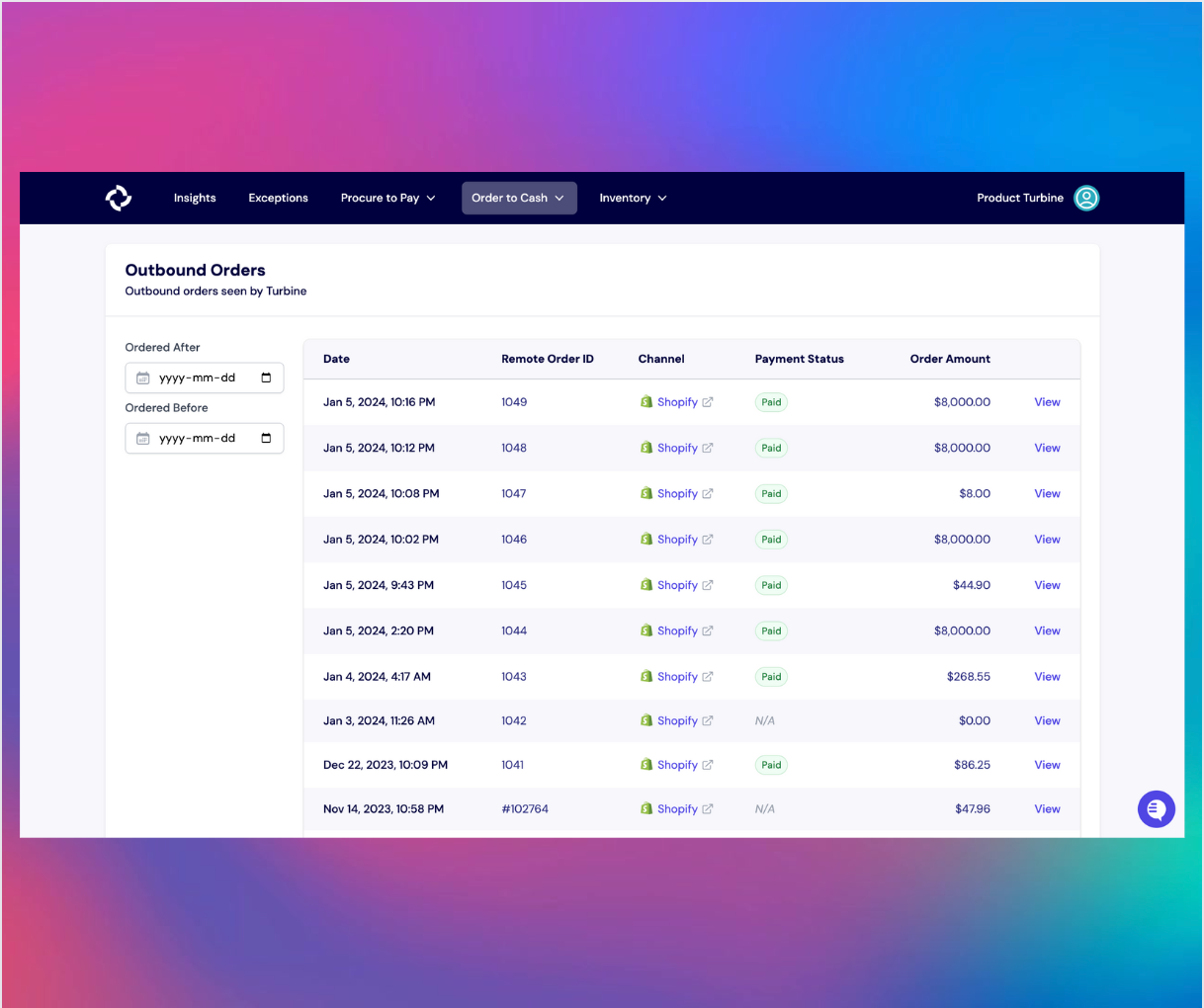Click Shopify bag icon for order 1045
Screen dimensions: 1204x1008
[x=646, y=585]
